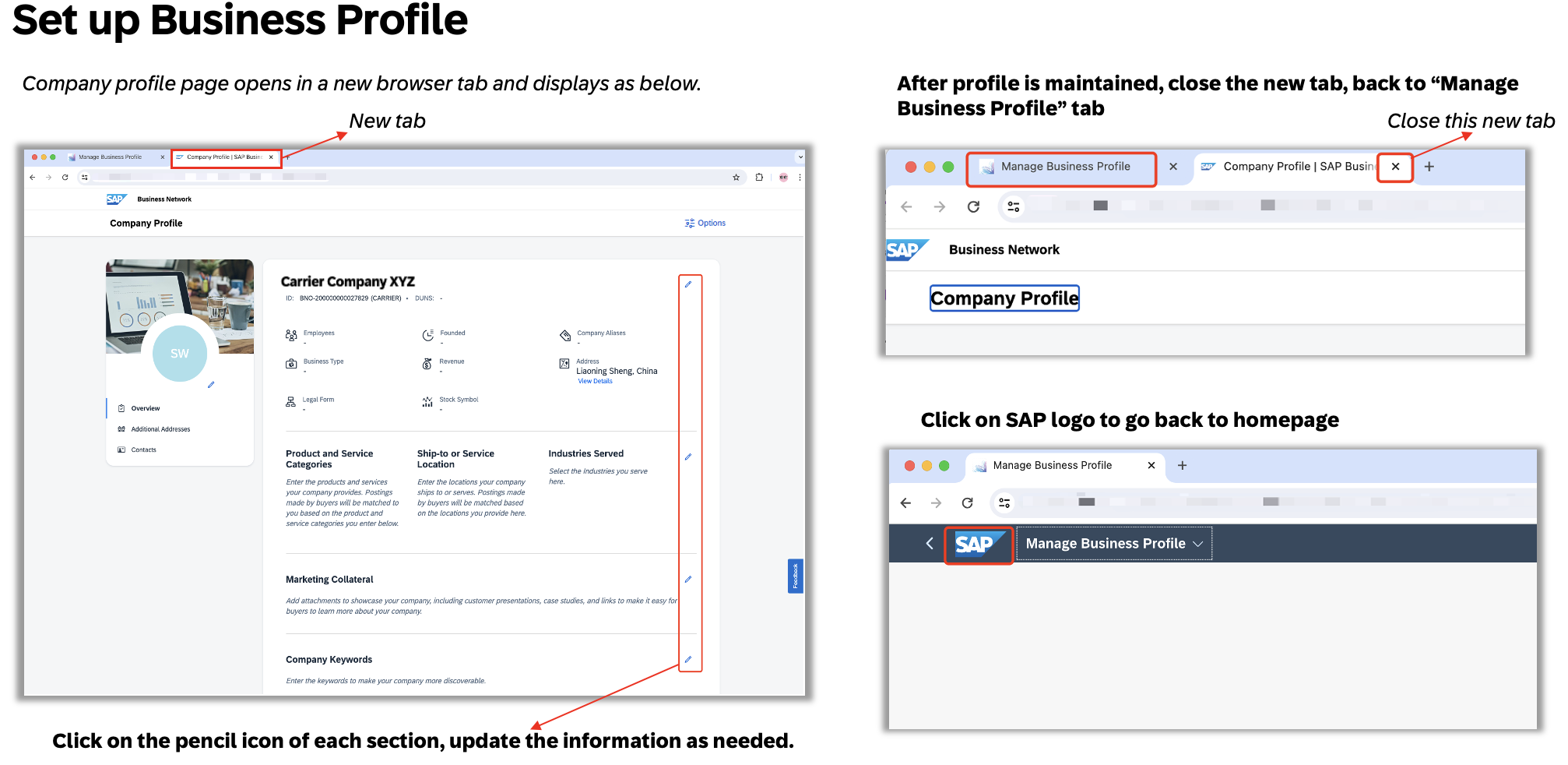Screen dimensions: 1568x765
Task: Open Contacts in the profile sidebar
Action: [x=144, y=450]
